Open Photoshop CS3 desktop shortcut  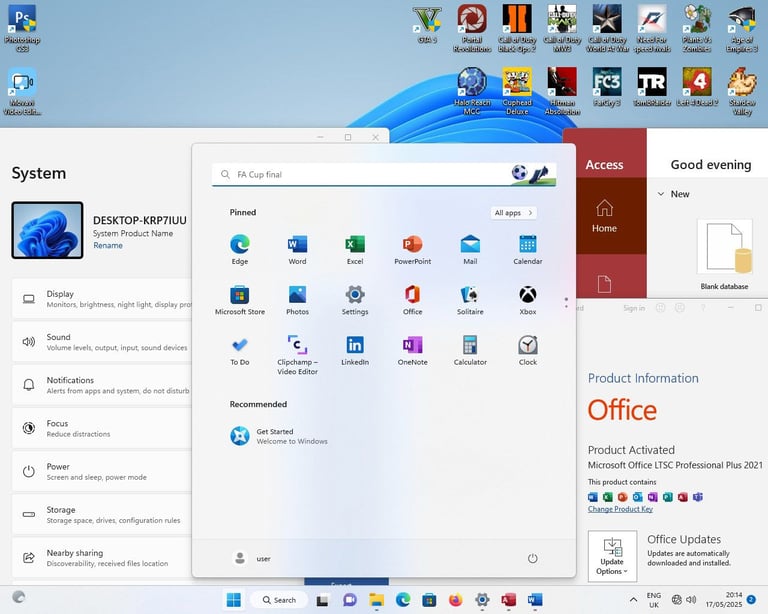click(22, 27)
